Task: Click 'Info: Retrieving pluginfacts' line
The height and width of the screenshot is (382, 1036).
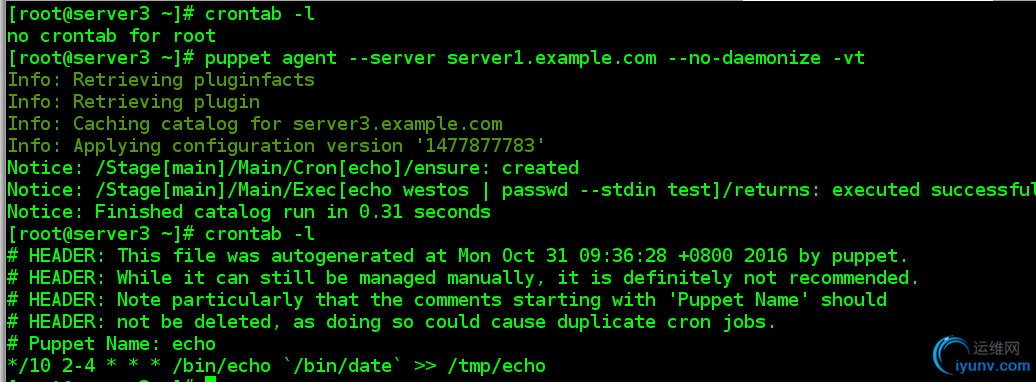Action: coord(161,80)
